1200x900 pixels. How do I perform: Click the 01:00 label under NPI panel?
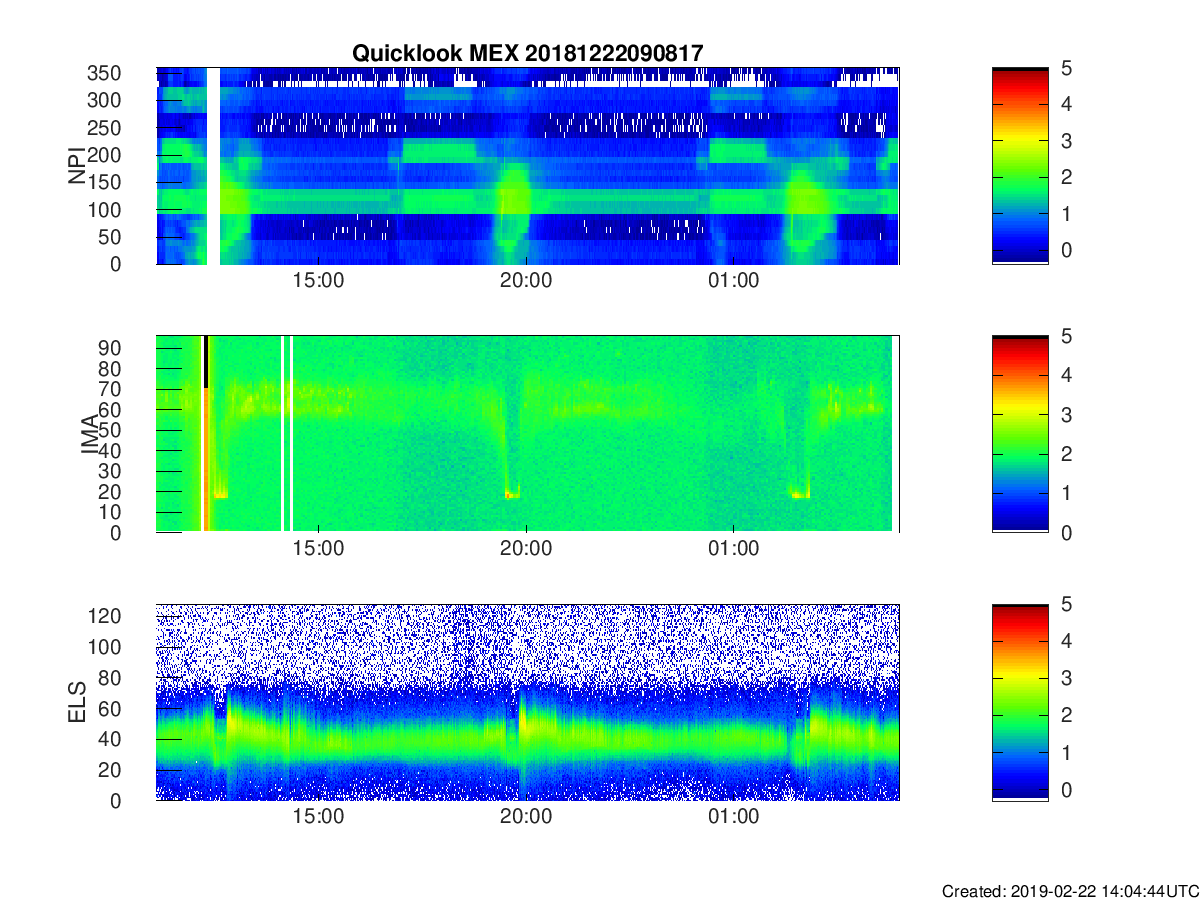coord(734,281)
